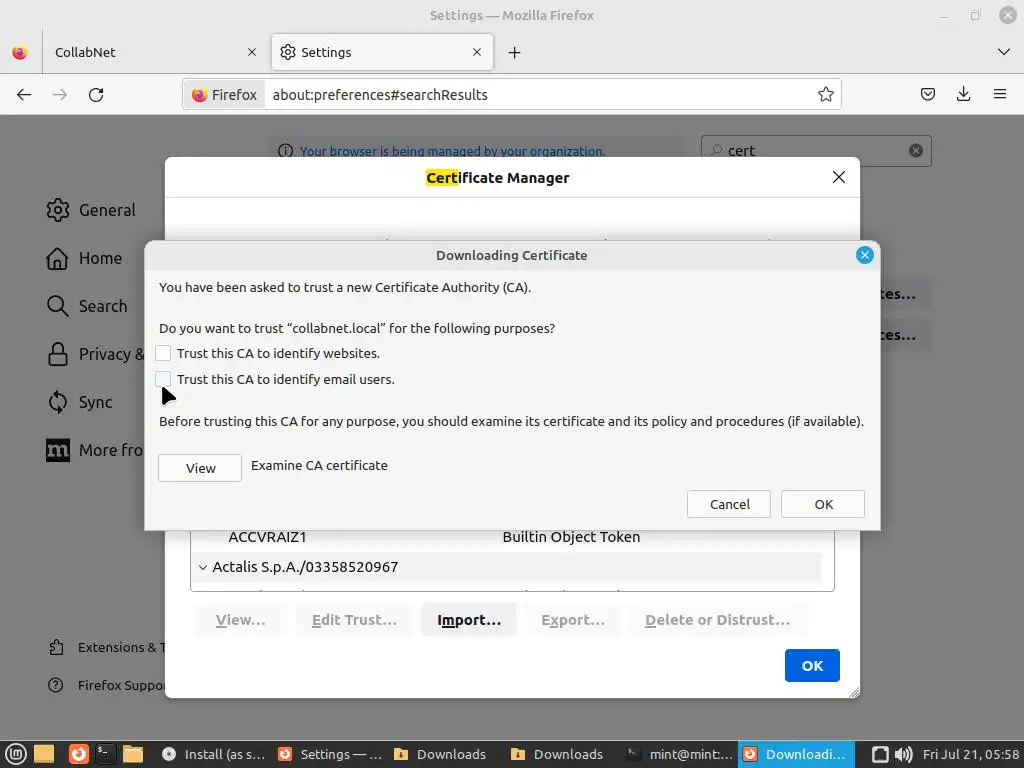Launch Firefox from the panel launcher
The width and height of the screenshot is (1024, 768).
tap(78, 754)
